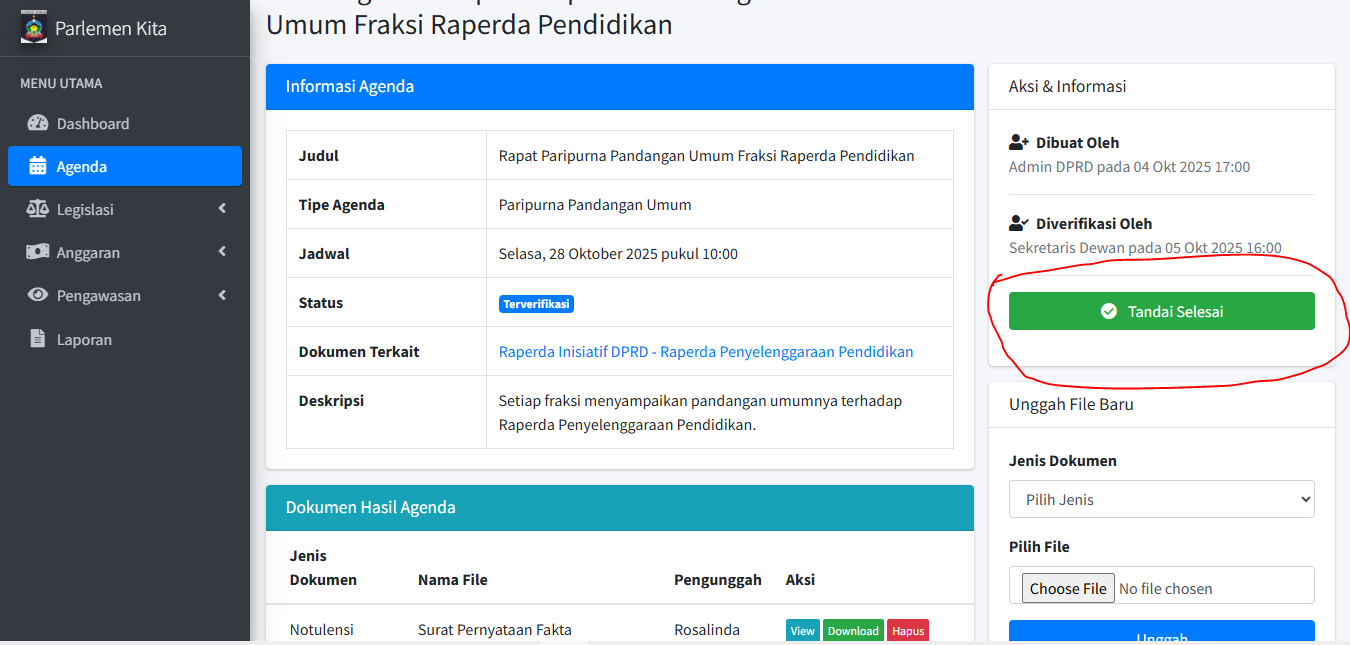
Task: Click the checkmark icon in Tandai Selesai
Action: click(1108, 312)
